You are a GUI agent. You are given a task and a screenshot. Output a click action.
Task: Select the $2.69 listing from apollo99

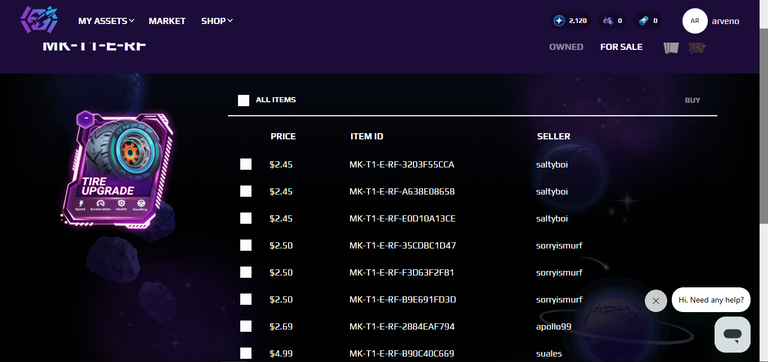[246, 326]
